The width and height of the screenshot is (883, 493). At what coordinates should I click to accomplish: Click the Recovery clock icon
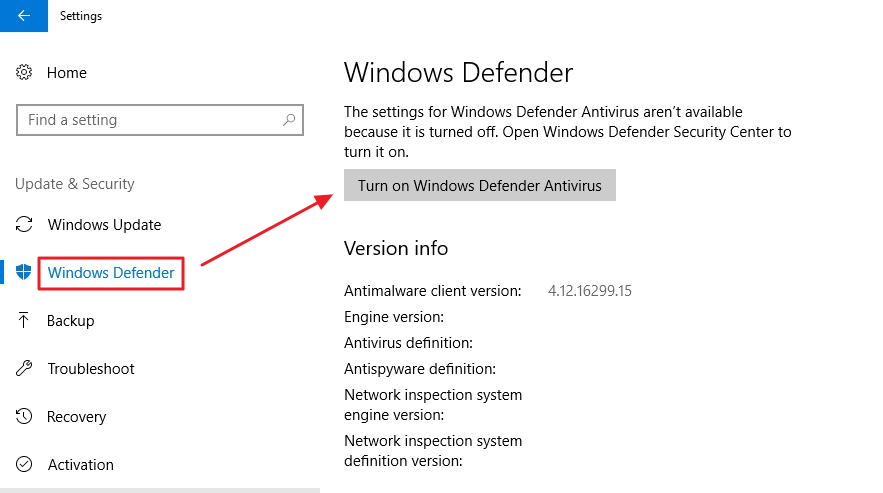24,416
